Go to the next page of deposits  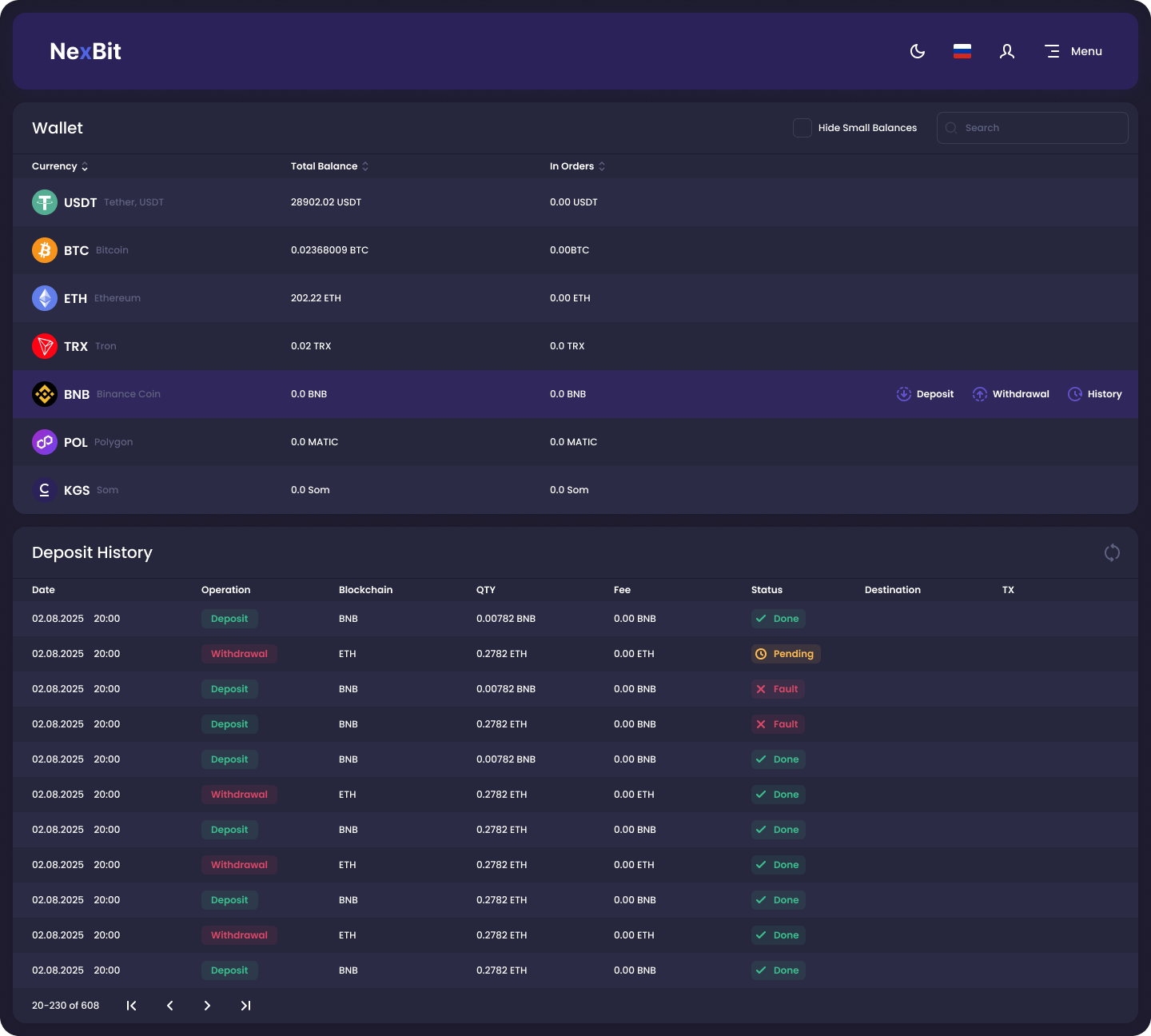[x=207, y=1005]
